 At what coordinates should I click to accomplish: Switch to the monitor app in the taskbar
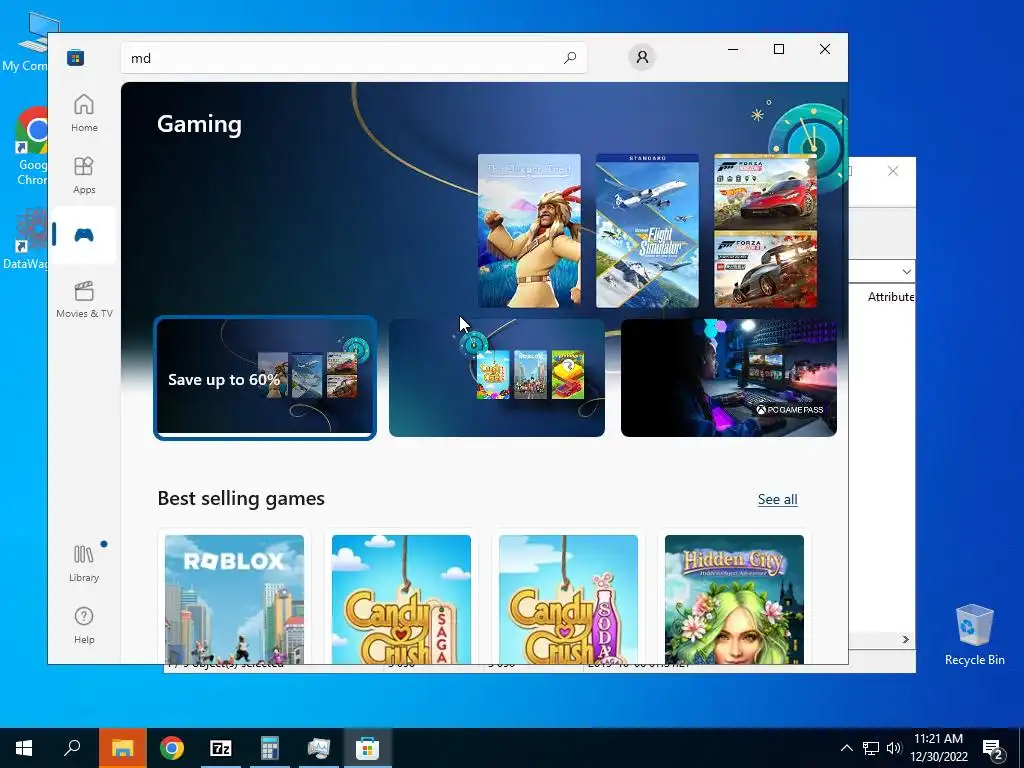pyautogui.click(x=319, y=748)
